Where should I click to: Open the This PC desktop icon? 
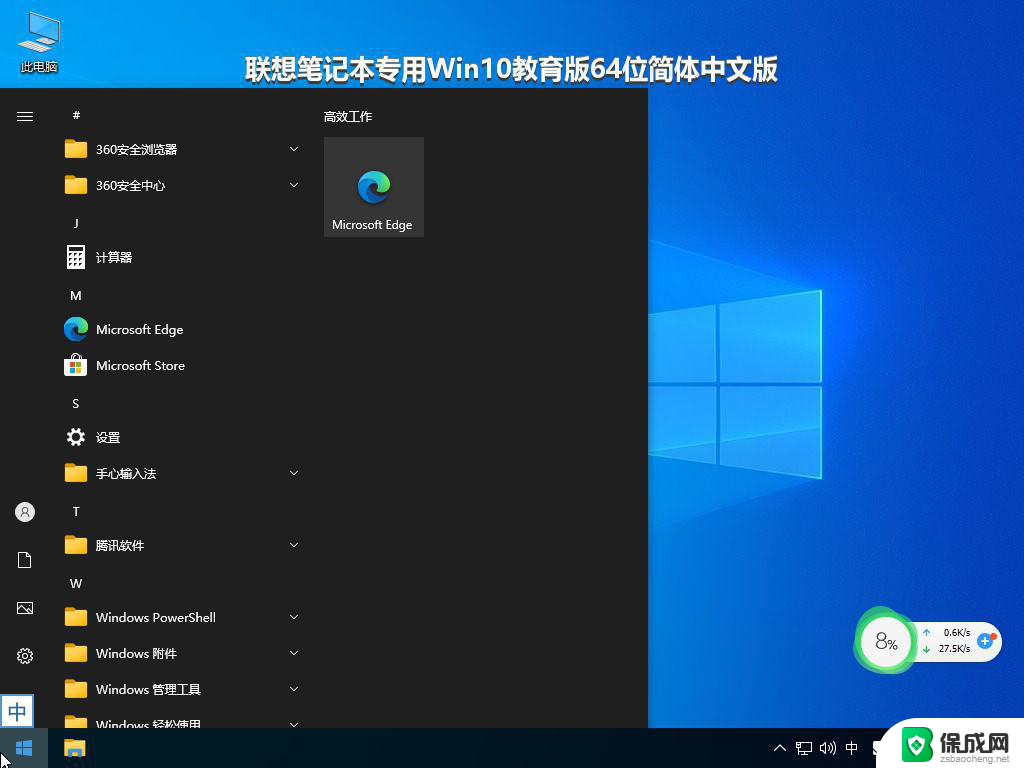(39, 42)
